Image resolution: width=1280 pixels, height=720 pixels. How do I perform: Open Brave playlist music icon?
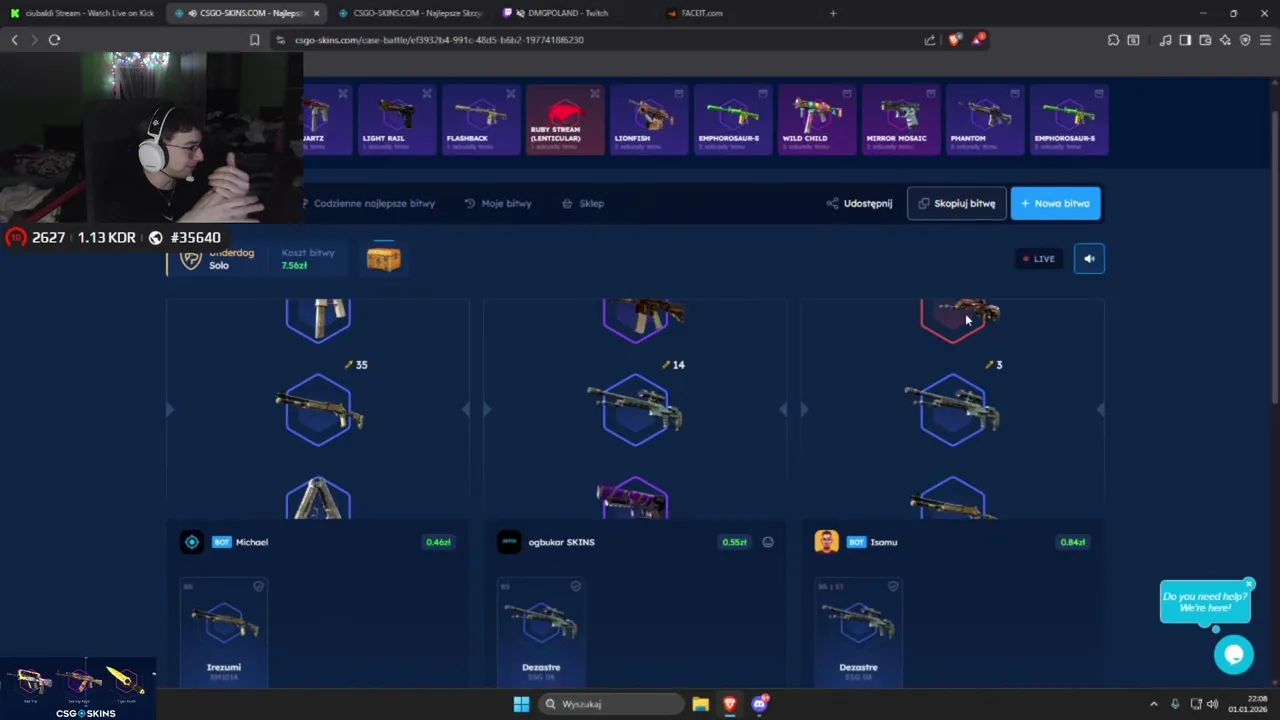[x=1165, y=40]
